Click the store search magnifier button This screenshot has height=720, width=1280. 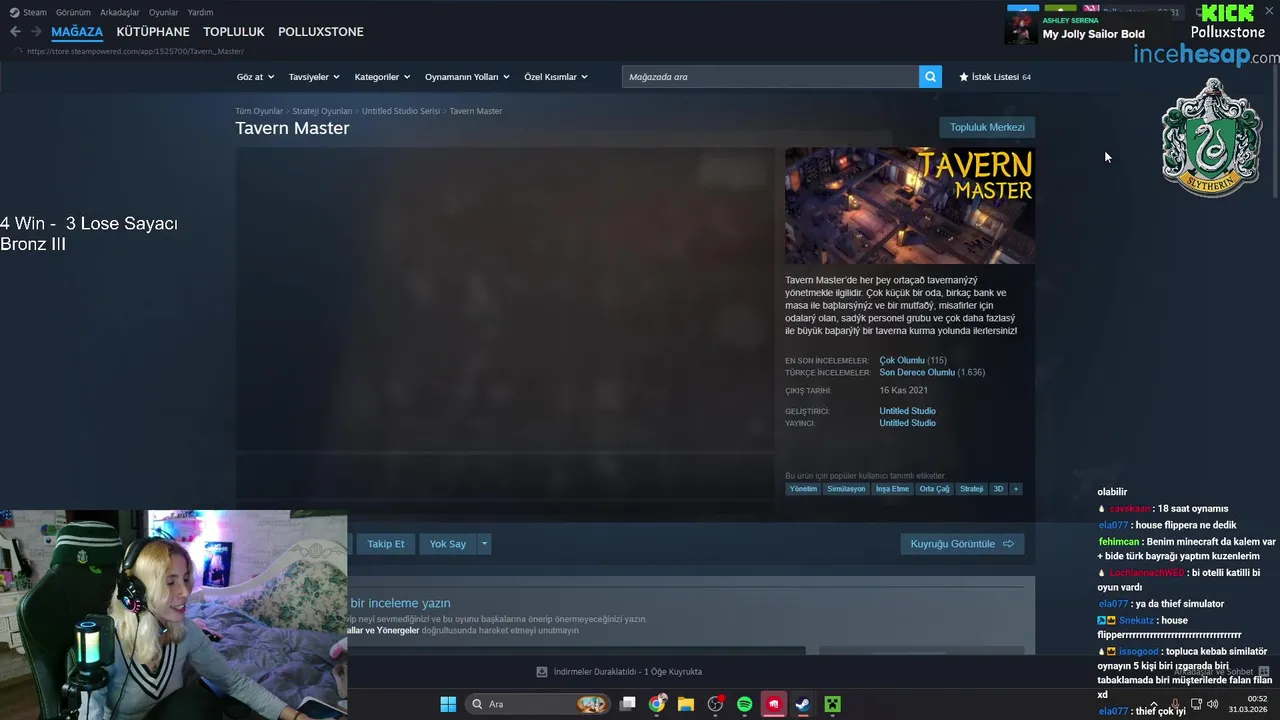[x=930, y=77]
